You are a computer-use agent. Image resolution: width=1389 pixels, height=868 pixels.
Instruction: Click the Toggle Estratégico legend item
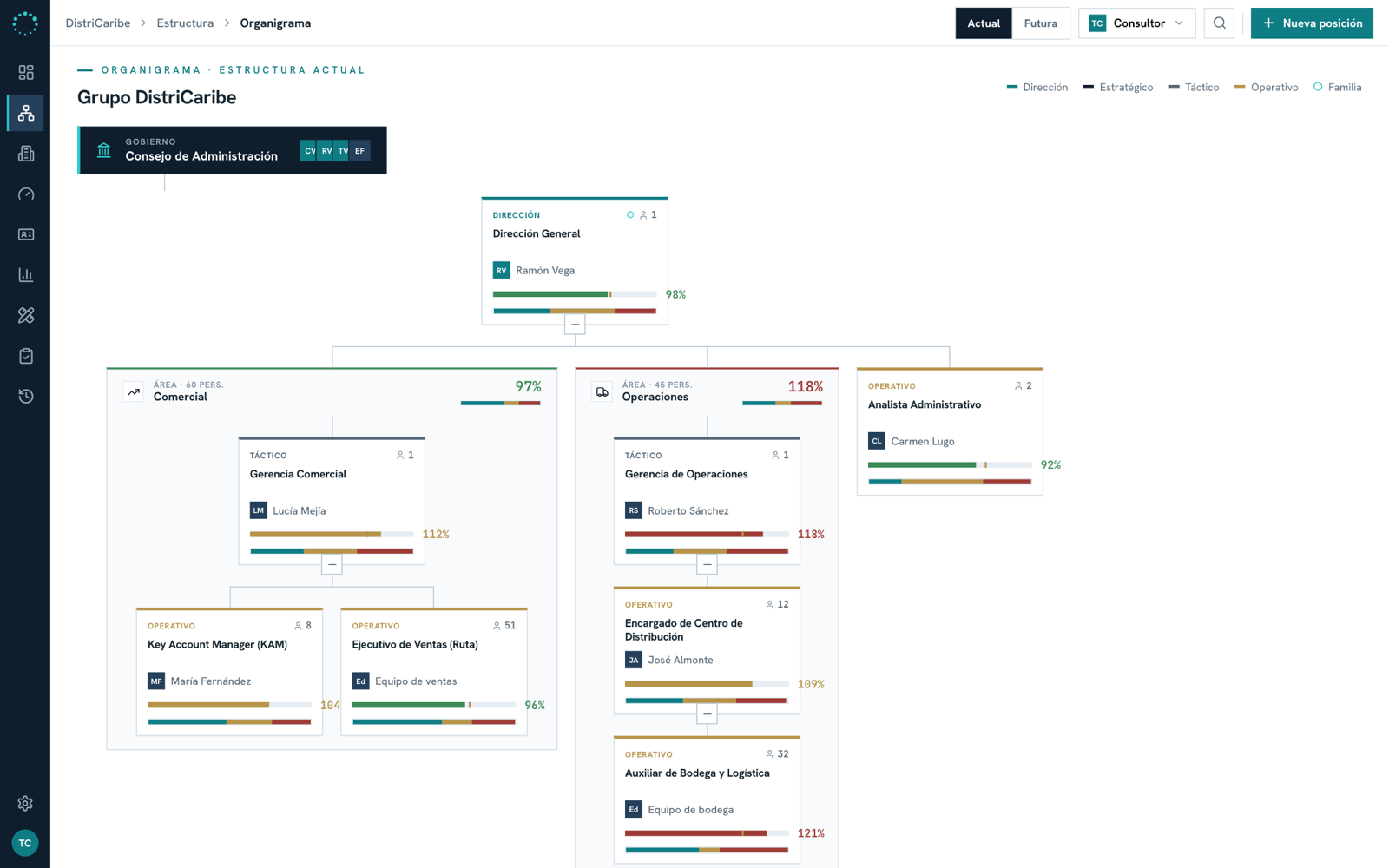[x=1118, y=87]
